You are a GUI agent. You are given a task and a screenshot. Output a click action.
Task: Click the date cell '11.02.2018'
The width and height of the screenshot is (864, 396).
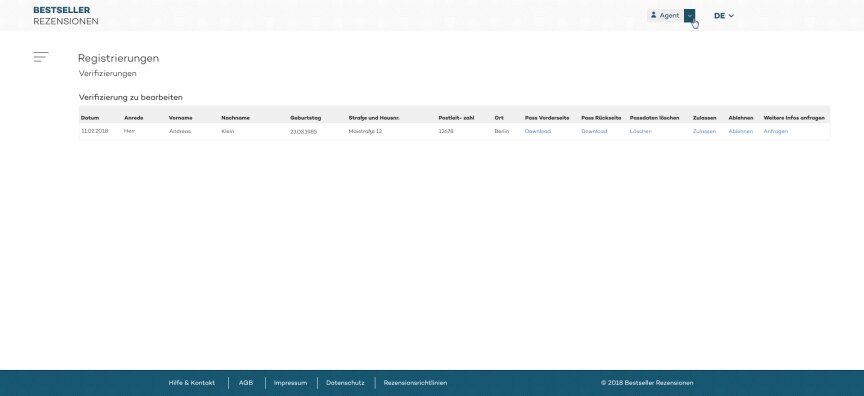point(94,131)
